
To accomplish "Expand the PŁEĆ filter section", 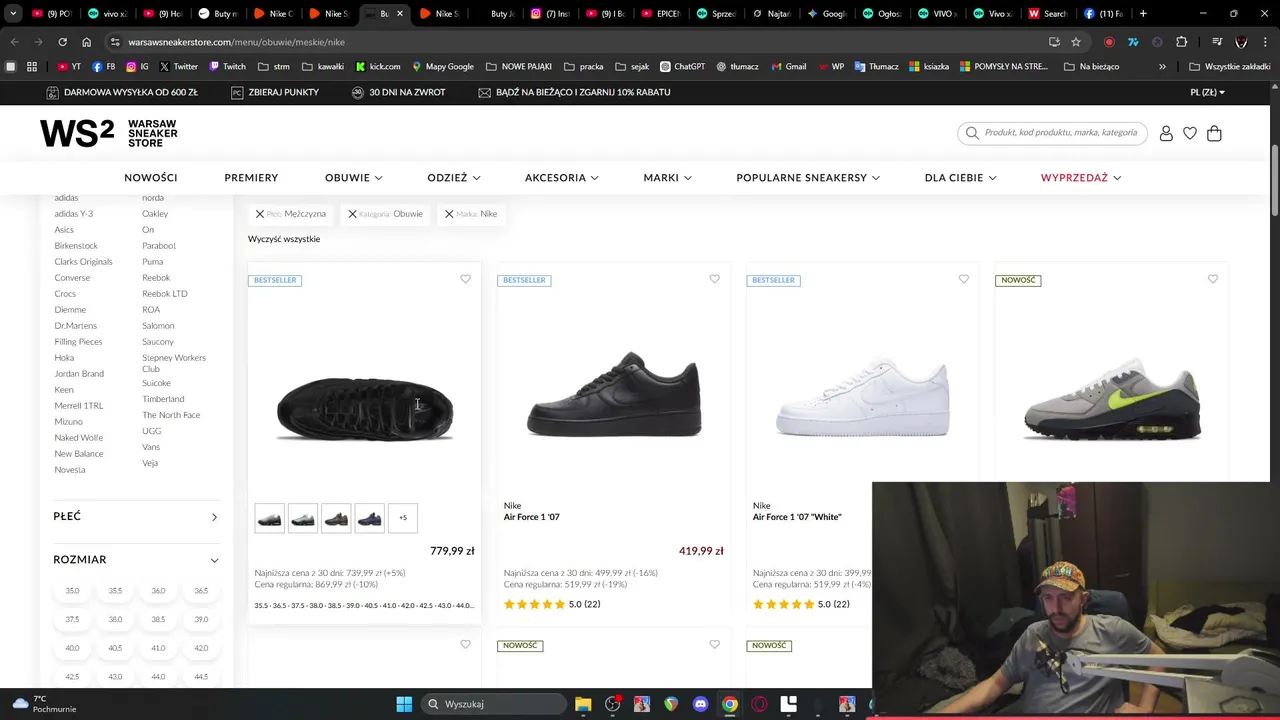I will [136, 516].
